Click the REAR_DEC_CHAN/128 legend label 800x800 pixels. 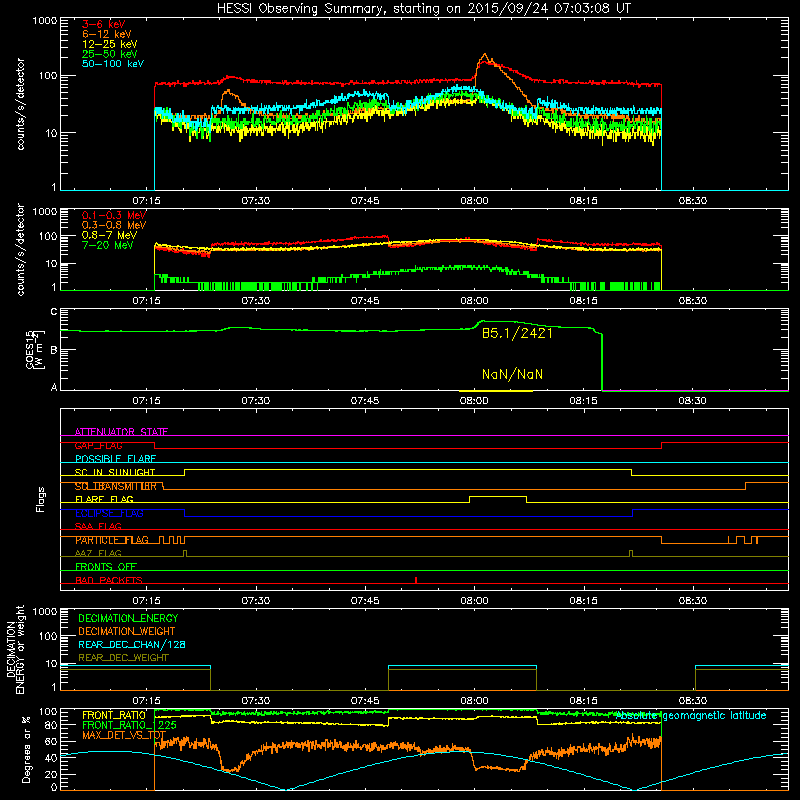pyautogui.click(x=132, y=644)
